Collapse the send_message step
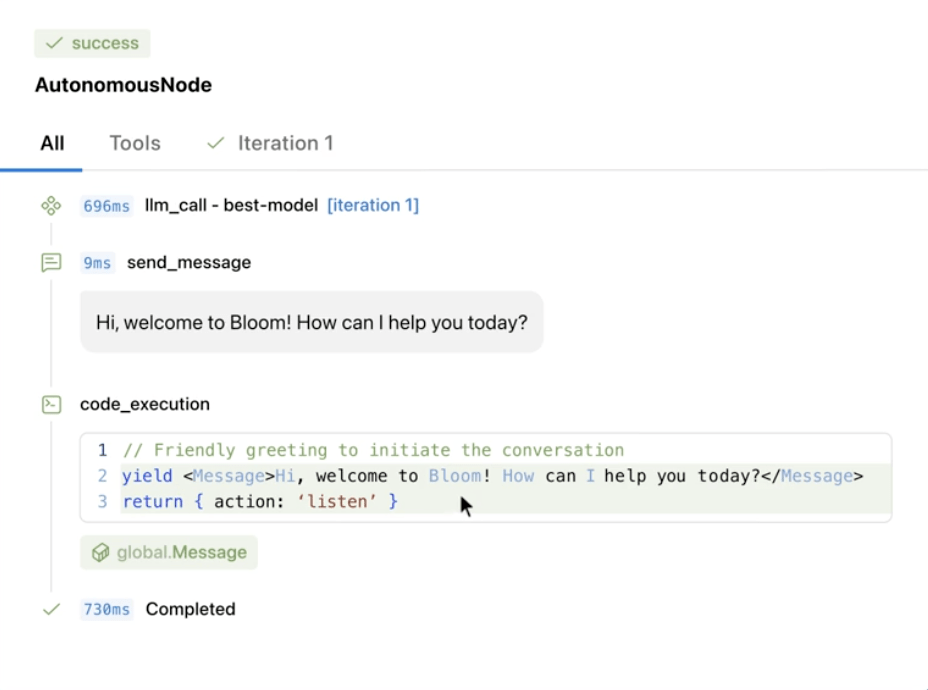 click(x=188, y=263)
